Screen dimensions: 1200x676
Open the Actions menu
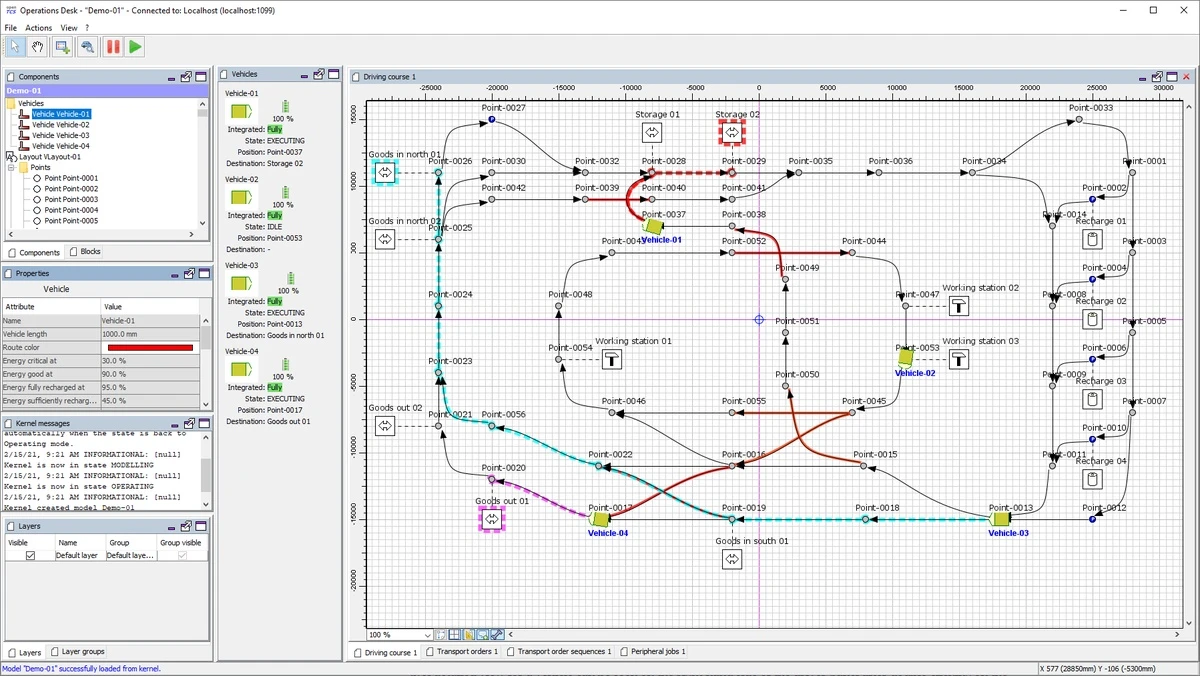coord(39,27)
